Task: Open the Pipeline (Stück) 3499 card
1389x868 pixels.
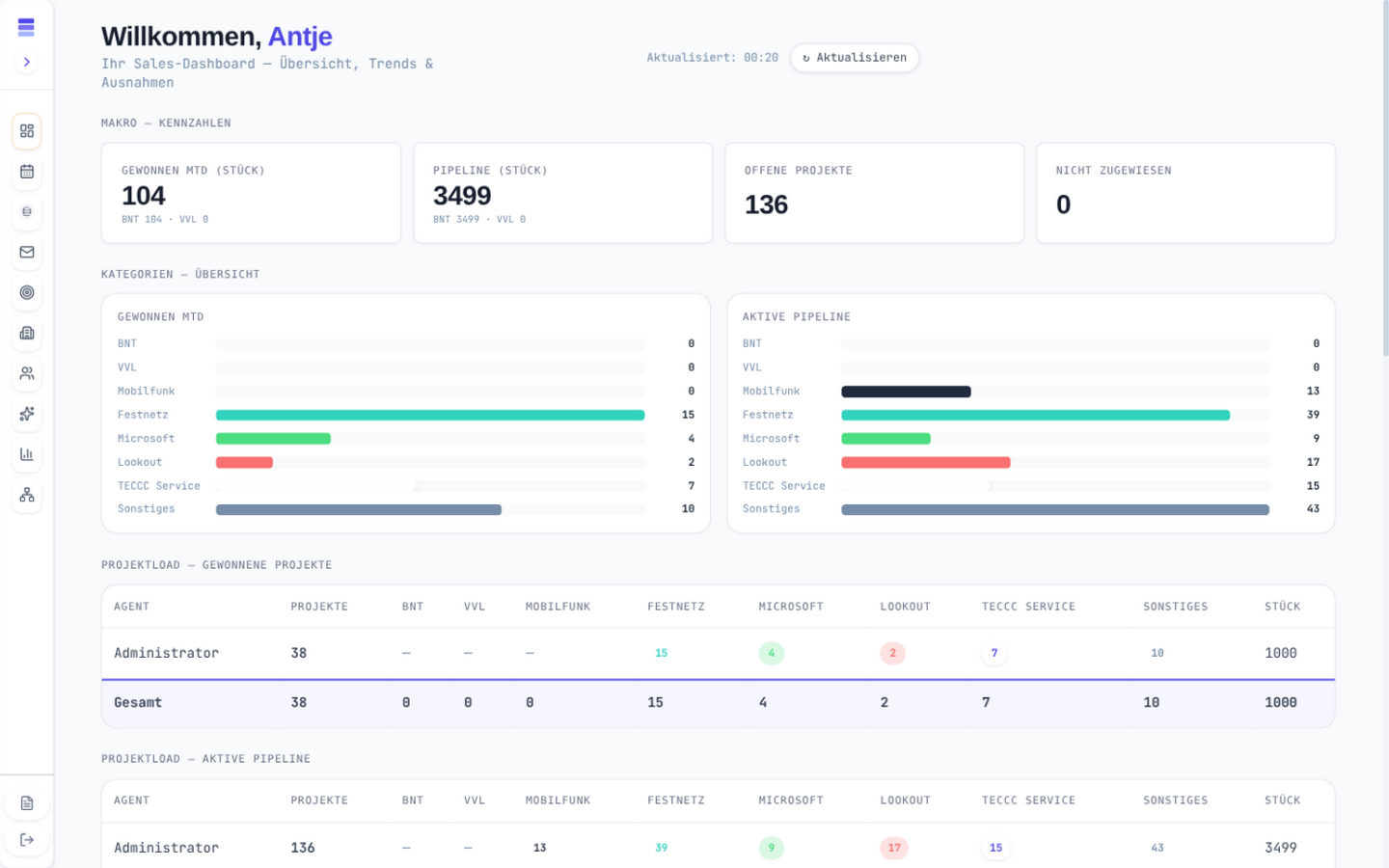Action: coord(562,193)
